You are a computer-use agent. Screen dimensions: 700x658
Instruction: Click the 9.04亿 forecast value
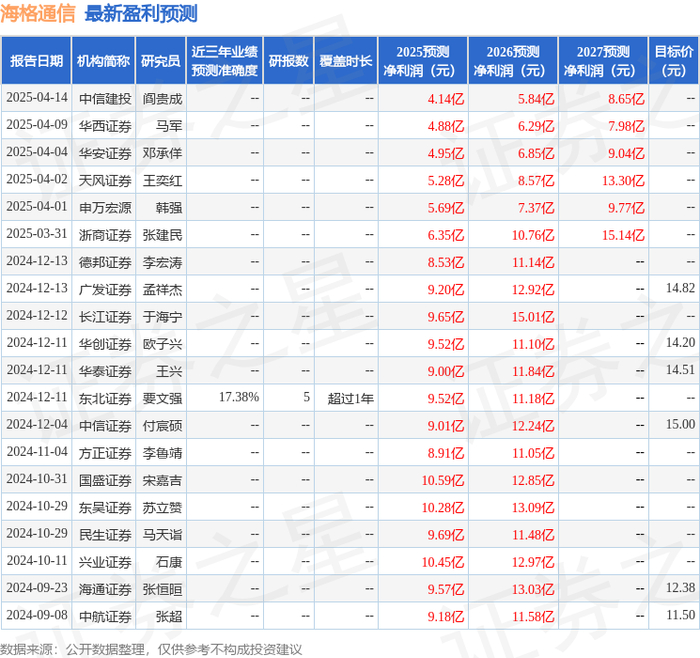pos(626,154)
